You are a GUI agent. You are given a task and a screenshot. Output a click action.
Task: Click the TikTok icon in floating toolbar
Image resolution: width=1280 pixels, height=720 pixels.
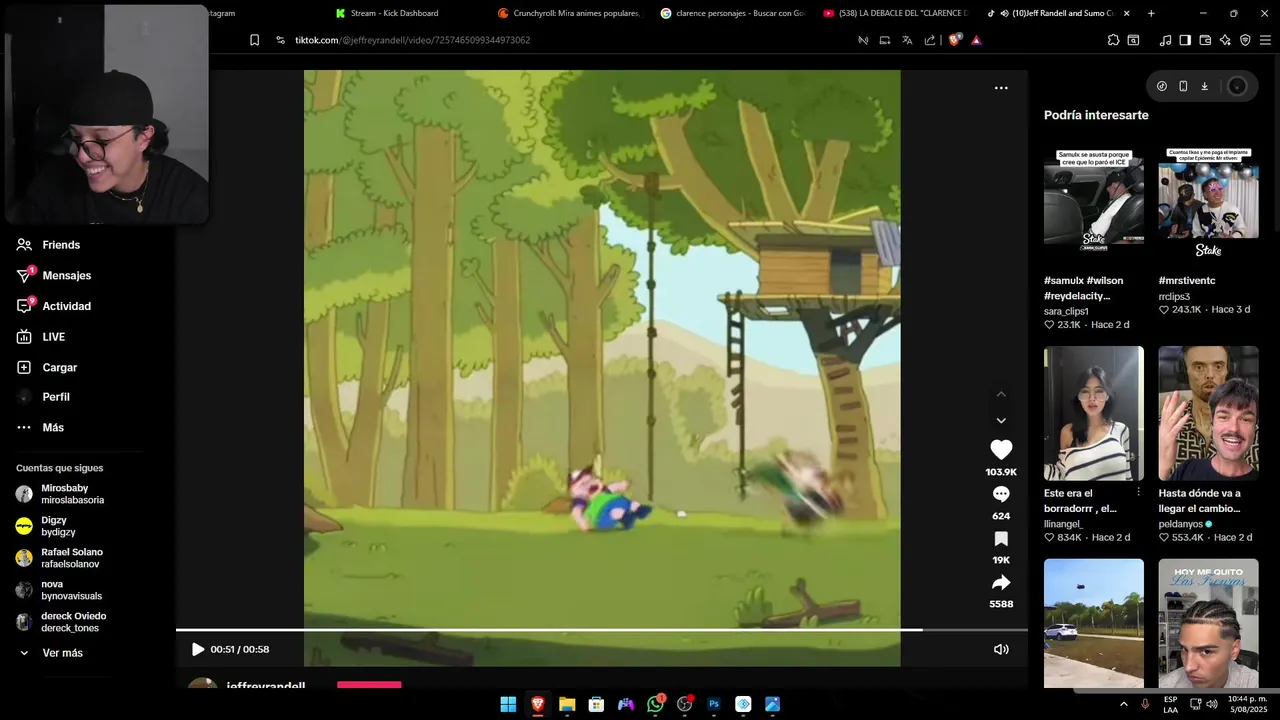1162,86
